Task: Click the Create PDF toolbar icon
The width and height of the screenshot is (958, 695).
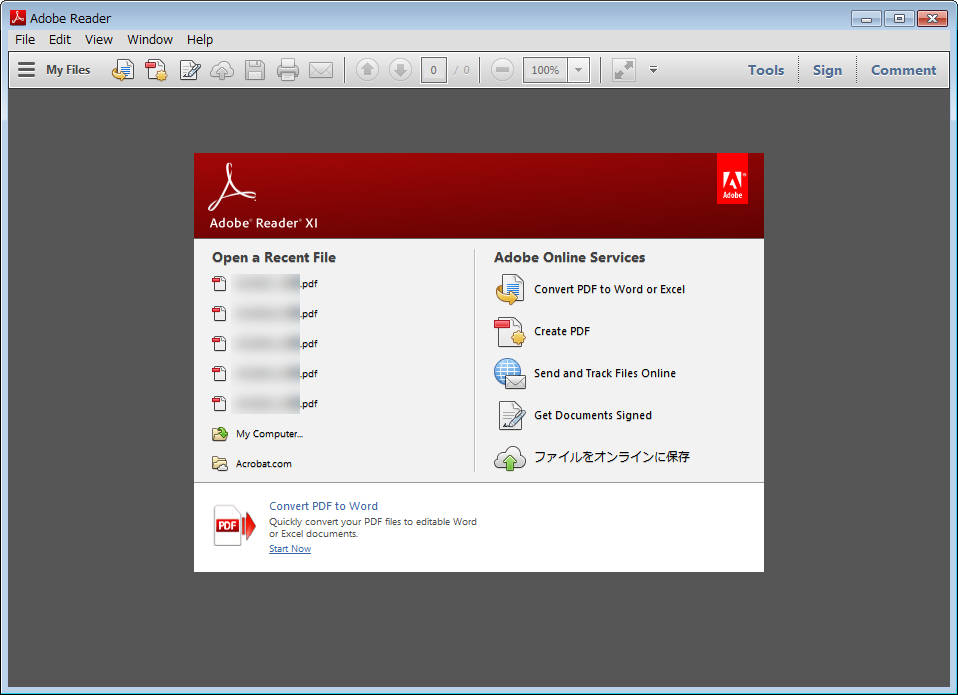Action: tap(156, 70)
